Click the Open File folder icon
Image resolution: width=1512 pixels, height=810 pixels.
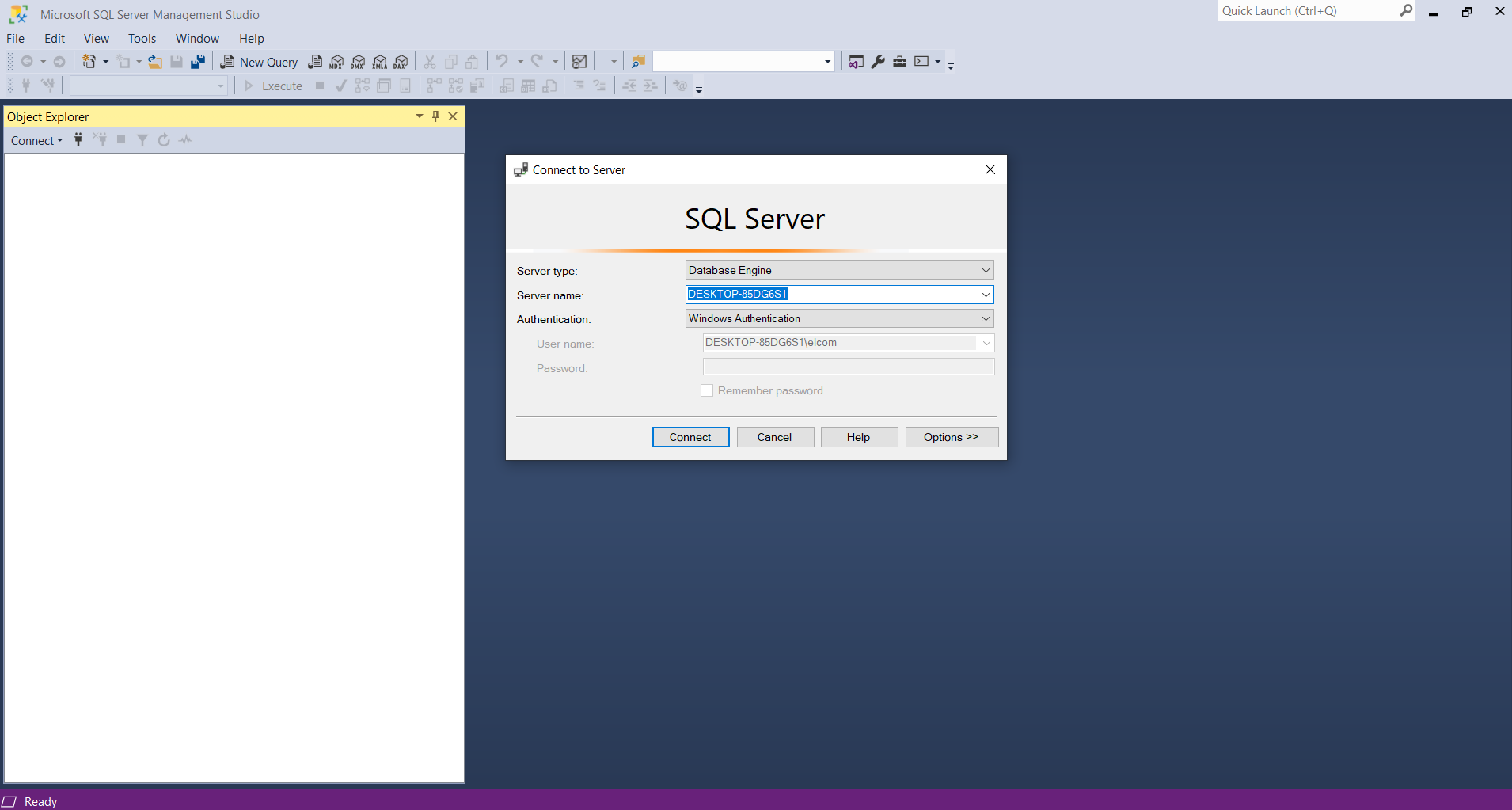pyautogui.click(x=155, y=62)
